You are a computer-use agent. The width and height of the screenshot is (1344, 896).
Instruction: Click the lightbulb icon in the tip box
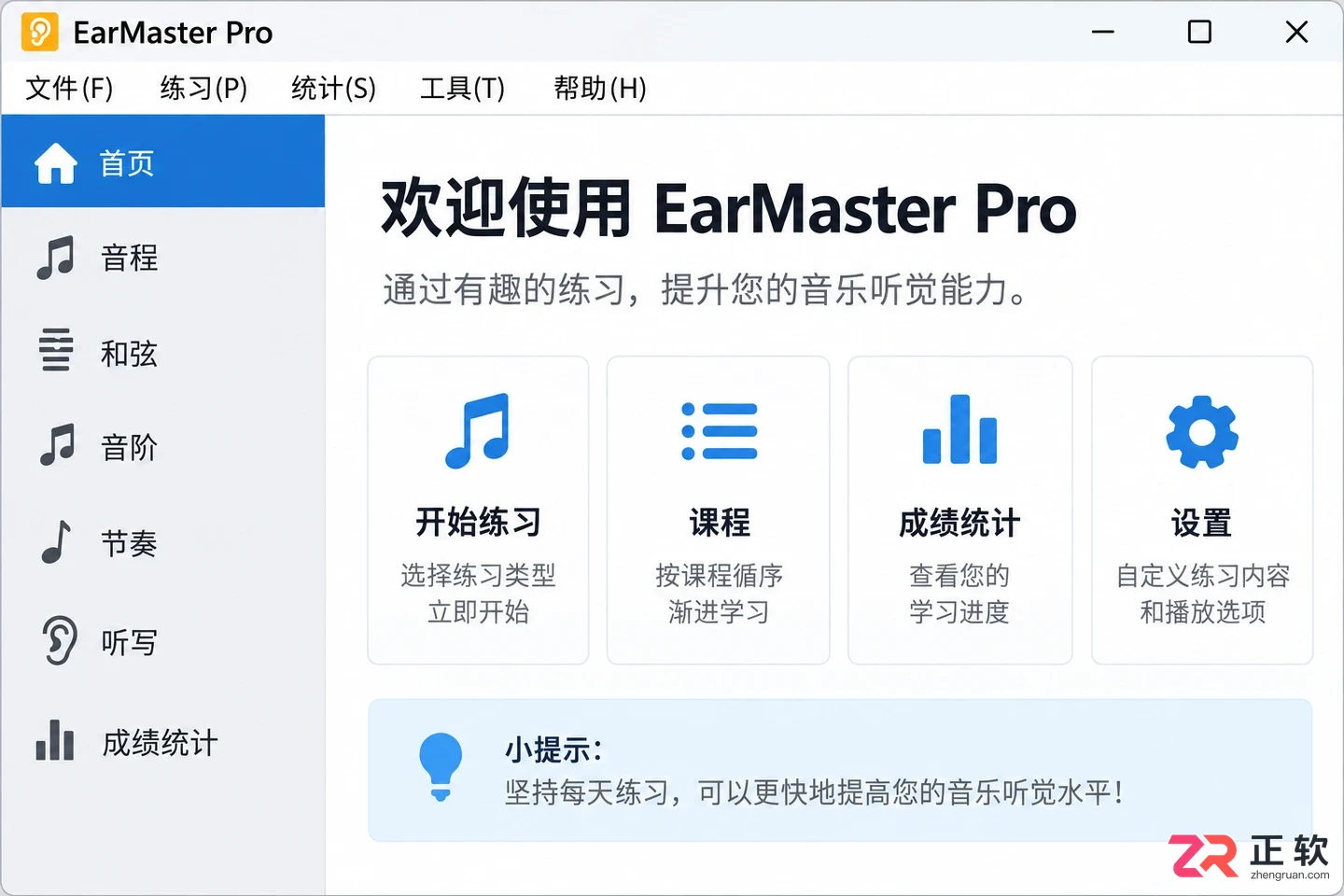(x=441, y=767)
